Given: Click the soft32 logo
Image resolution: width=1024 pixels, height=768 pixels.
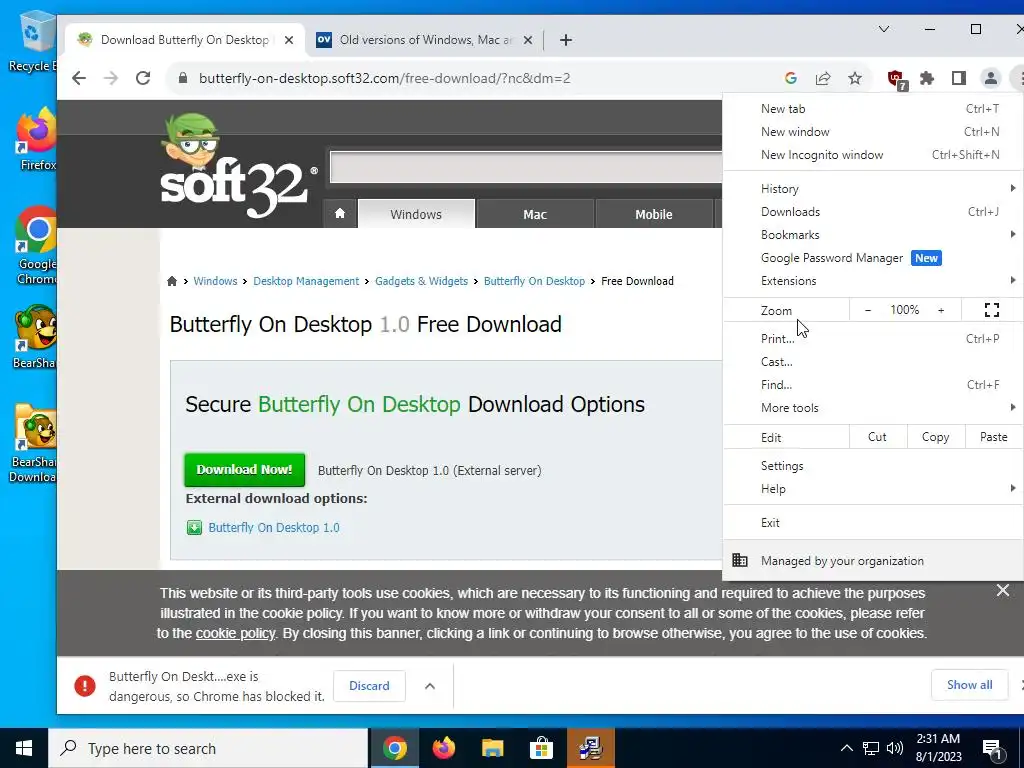Looking at the screenshot, I should tap(239, 167).
